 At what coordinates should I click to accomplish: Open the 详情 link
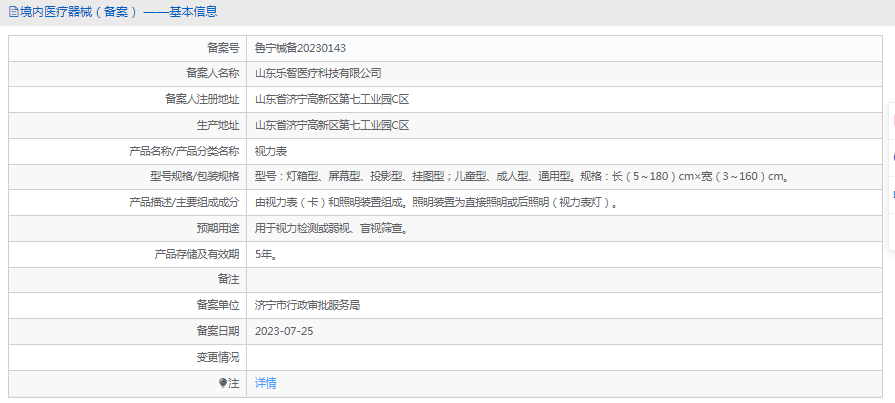click(x=265, y=384)
